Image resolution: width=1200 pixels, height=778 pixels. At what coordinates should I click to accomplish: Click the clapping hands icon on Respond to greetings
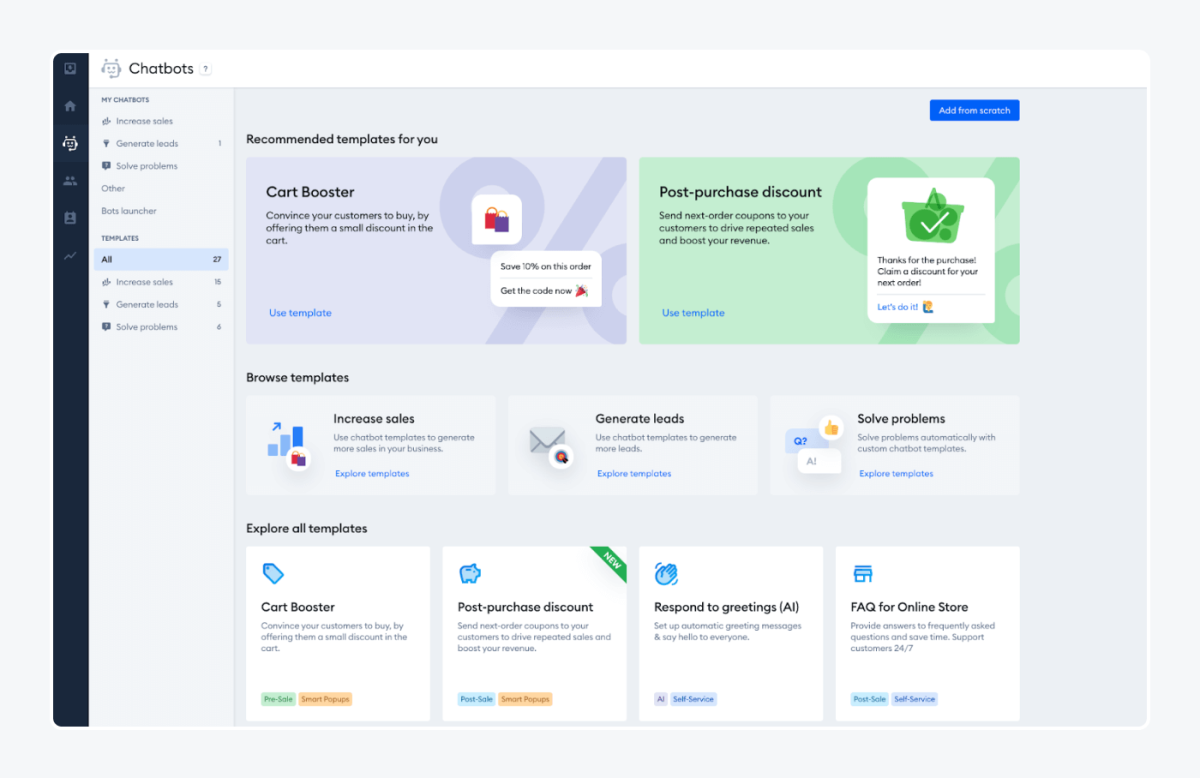click(x=667, y=573)
